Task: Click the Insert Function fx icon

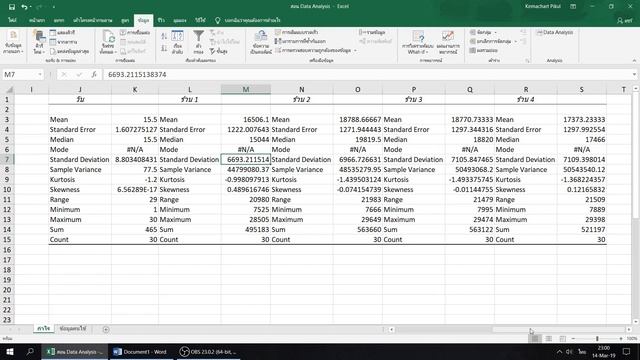Action: (x=94, y=74)
